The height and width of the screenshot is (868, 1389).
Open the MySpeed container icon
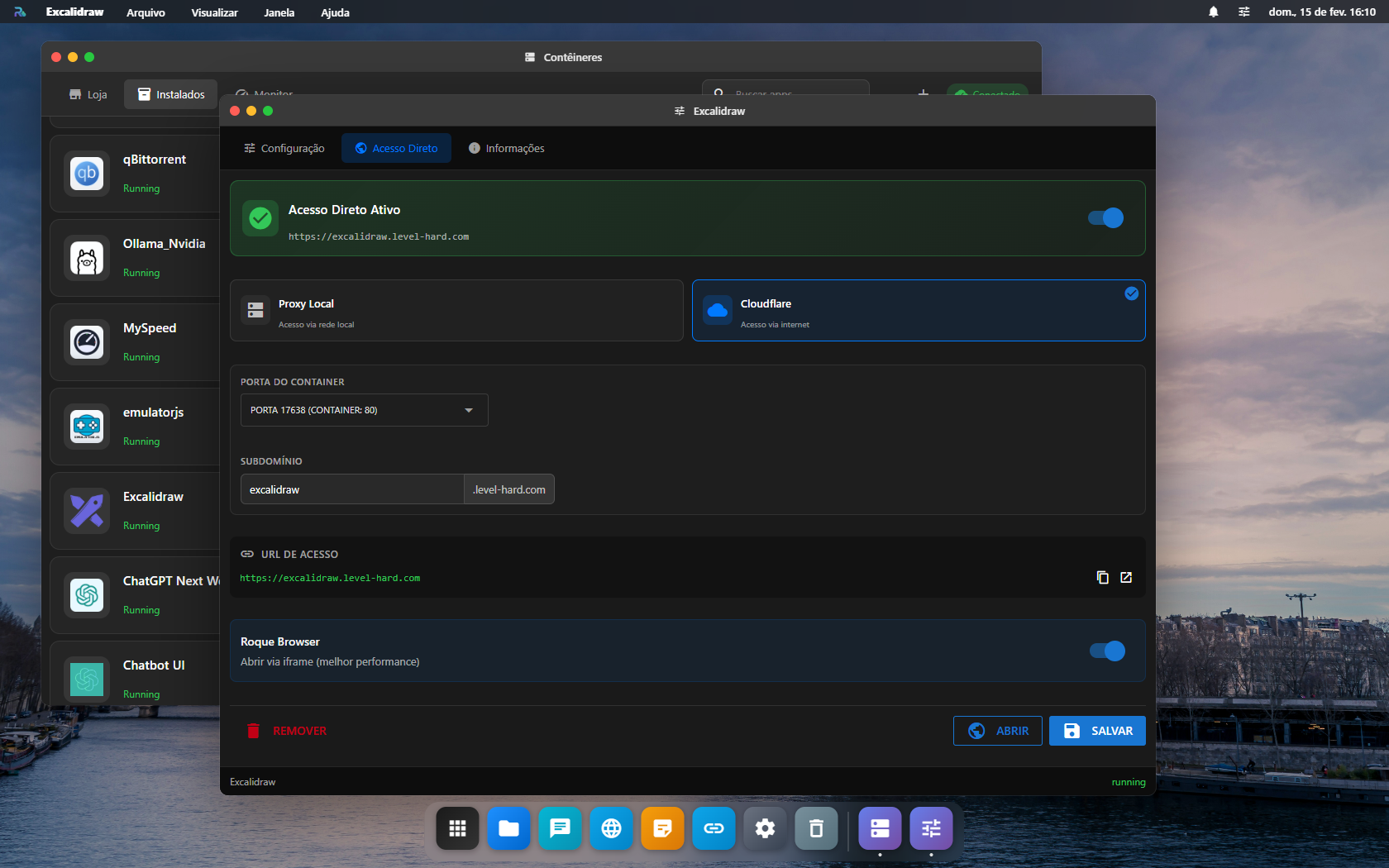point(87,342)
